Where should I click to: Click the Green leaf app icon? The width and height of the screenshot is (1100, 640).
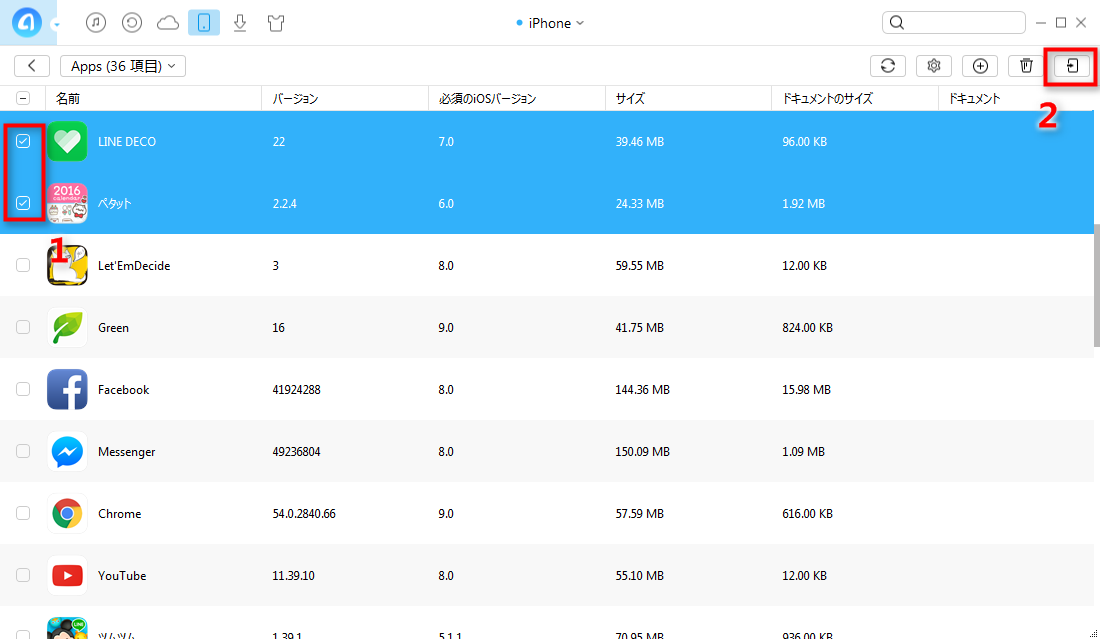click(67, 327)
